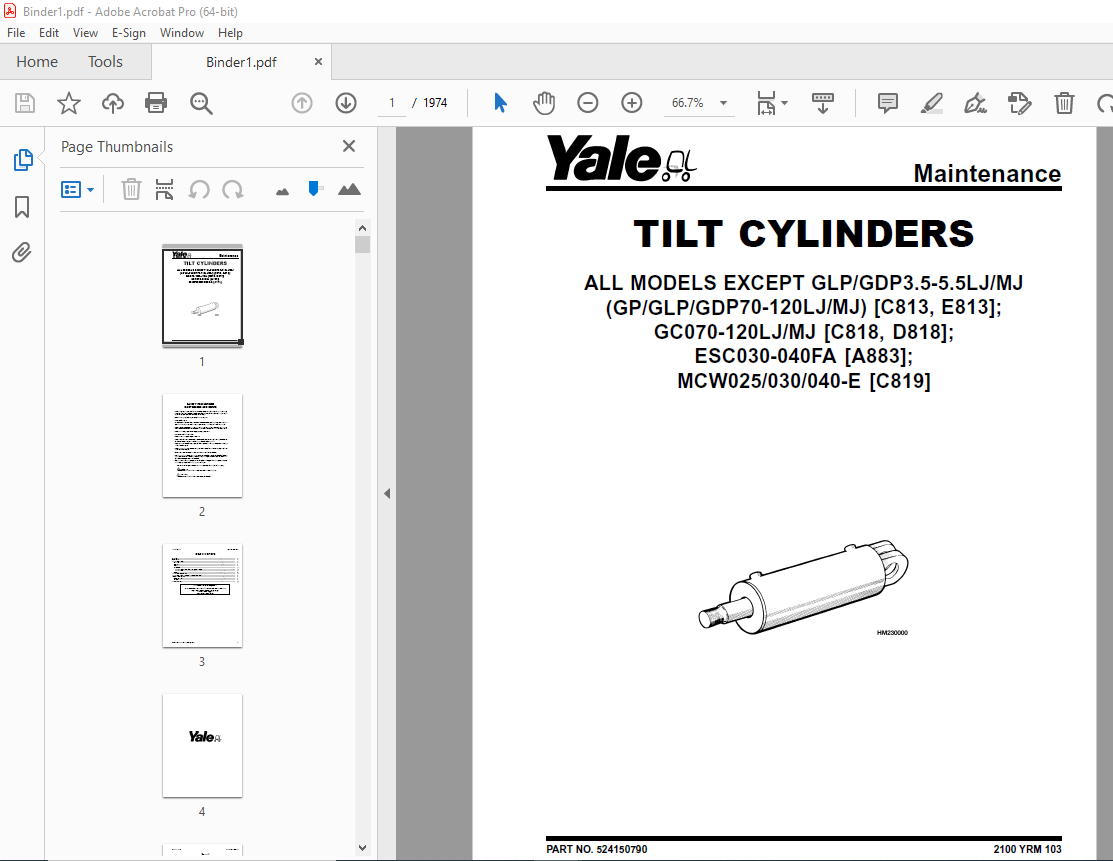1113x861 pixels.
Task: Open the E-Sign menu
Action: coord(128,33)
